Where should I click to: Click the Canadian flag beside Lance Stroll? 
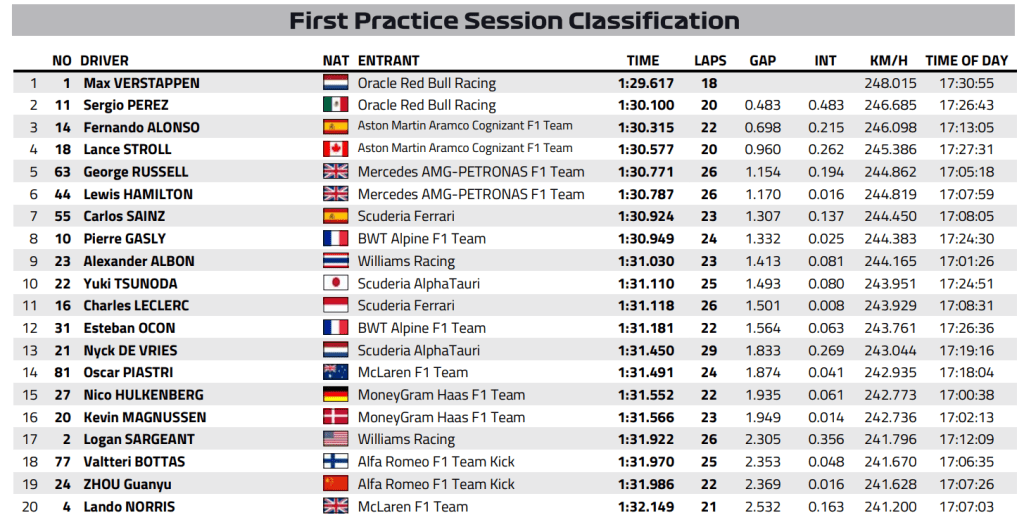(334, 150)
